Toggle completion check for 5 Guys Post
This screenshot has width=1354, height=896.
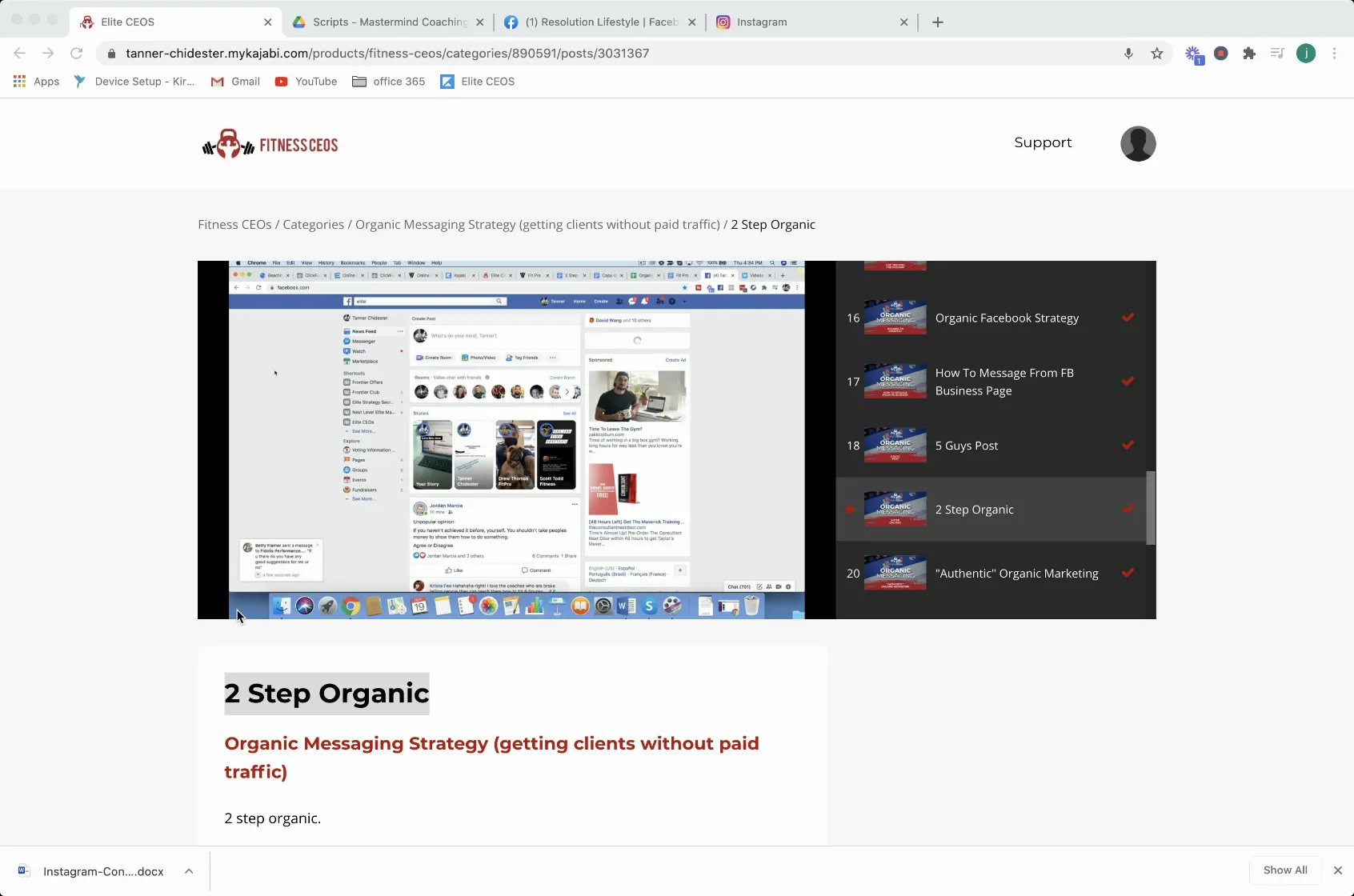pyautogui.click(x=1128, y=446)
